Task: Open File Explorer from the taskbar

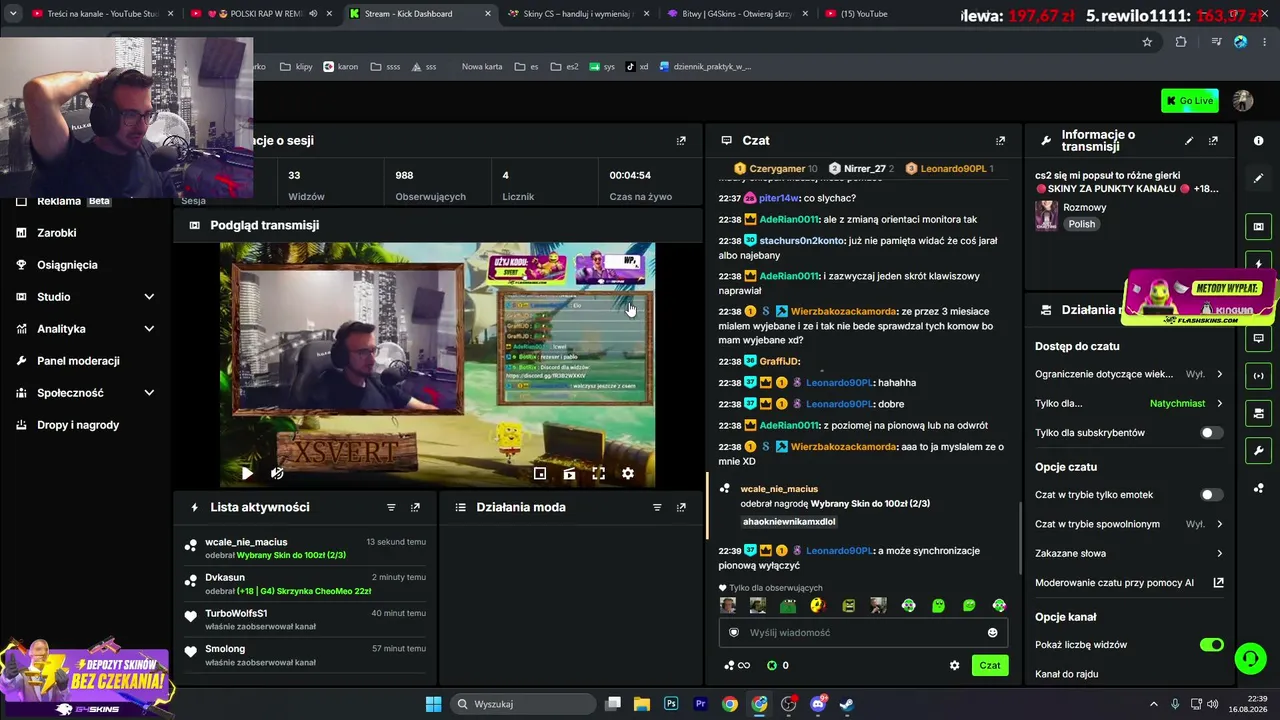Action: 641,704
